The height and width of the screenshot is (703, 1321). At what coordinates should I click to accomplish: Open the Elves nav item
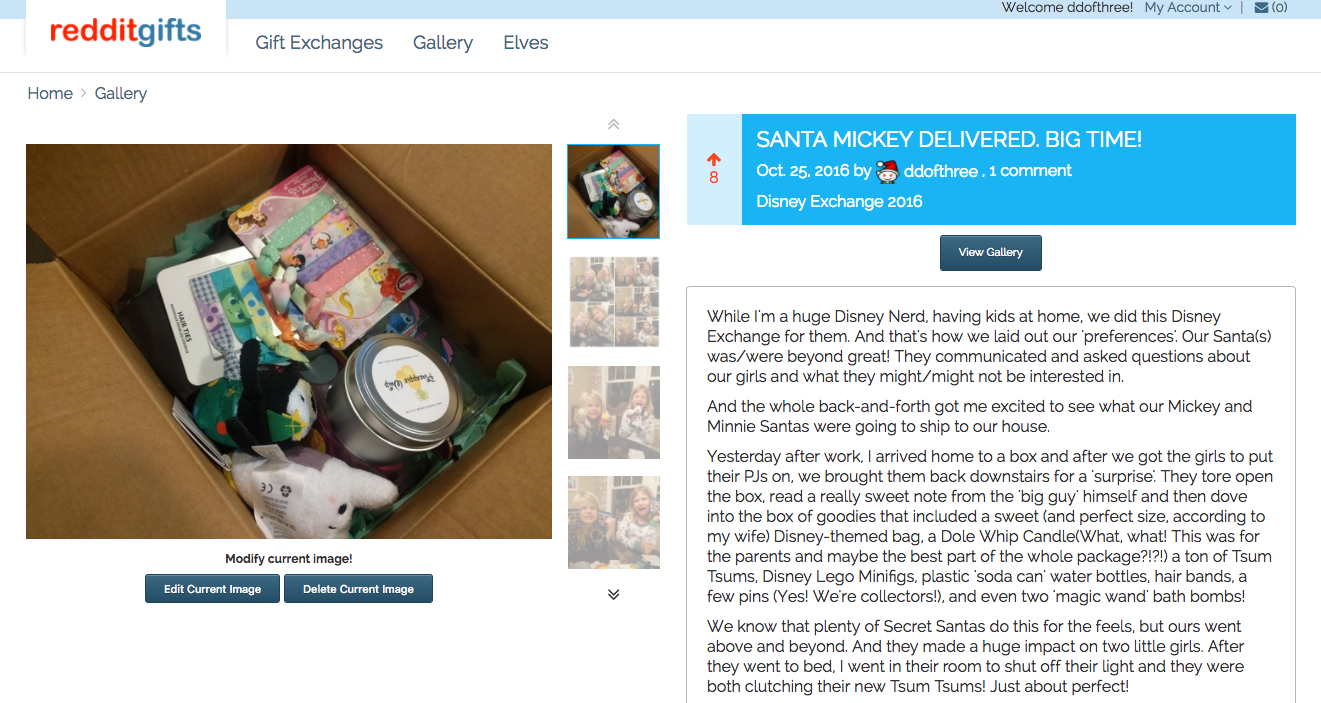pyautogui.click(x=526, y=43)
